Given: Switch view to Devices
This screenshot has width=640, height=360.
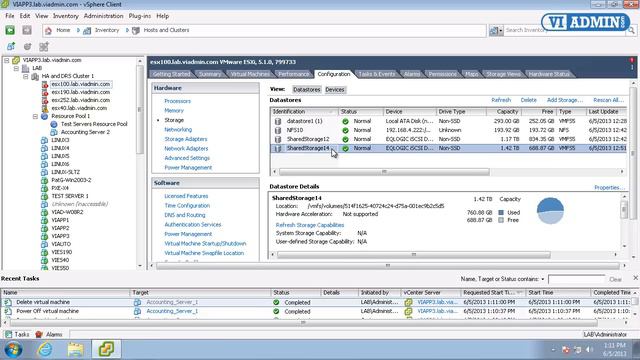Looking at the screenshot, I should (x=335, y=89).
